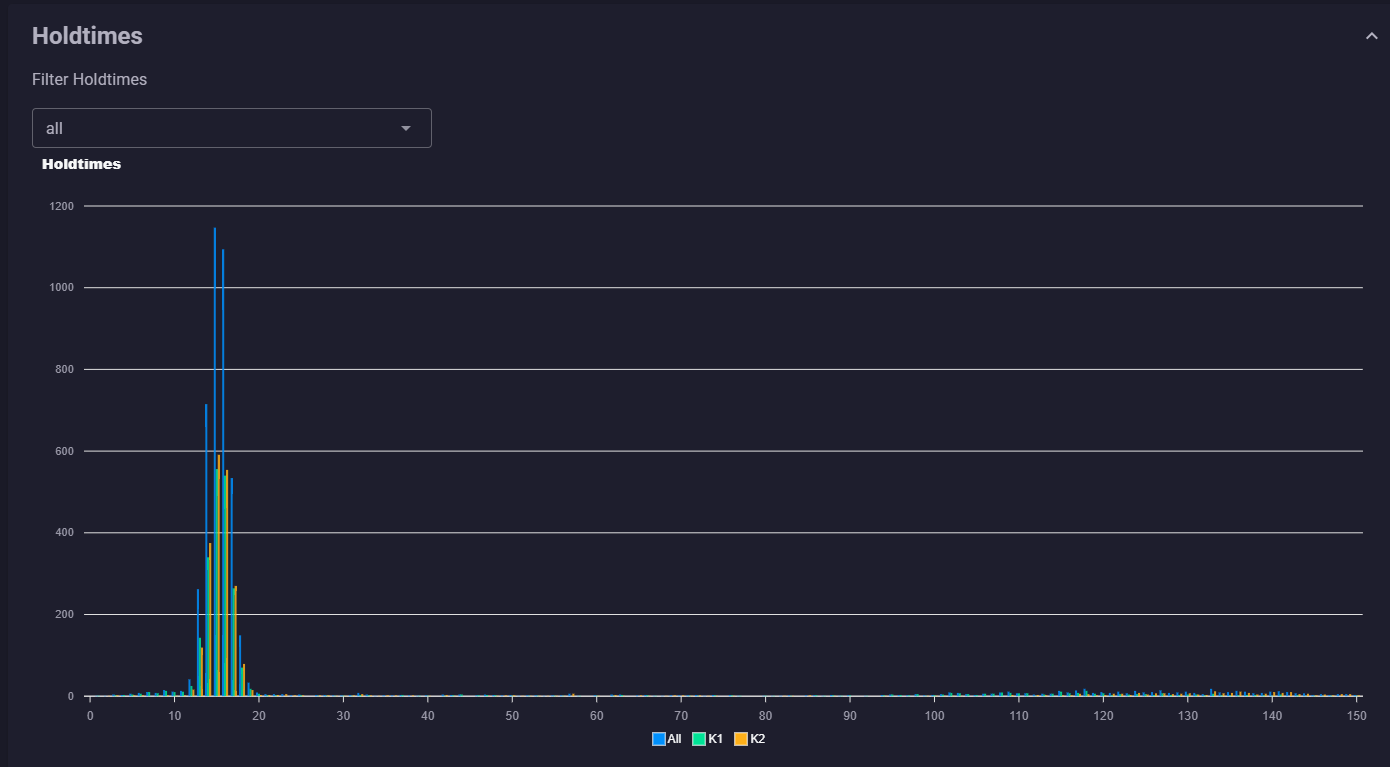Collapse the Holdtimes section chevron
The width and height of the screenshot is (1390, 767).
point(1371,36)
